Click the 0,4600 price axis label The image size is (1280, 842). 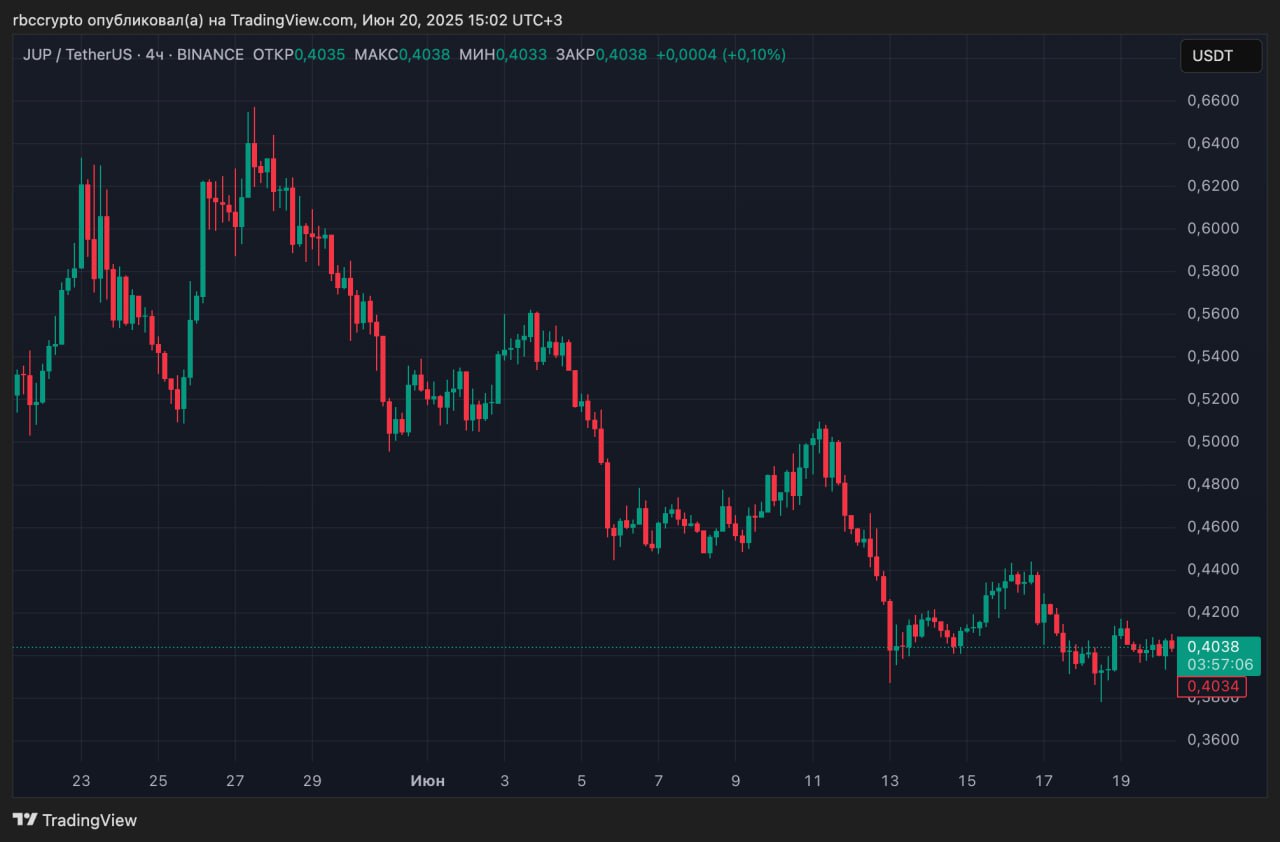[x=1213, y=526]
